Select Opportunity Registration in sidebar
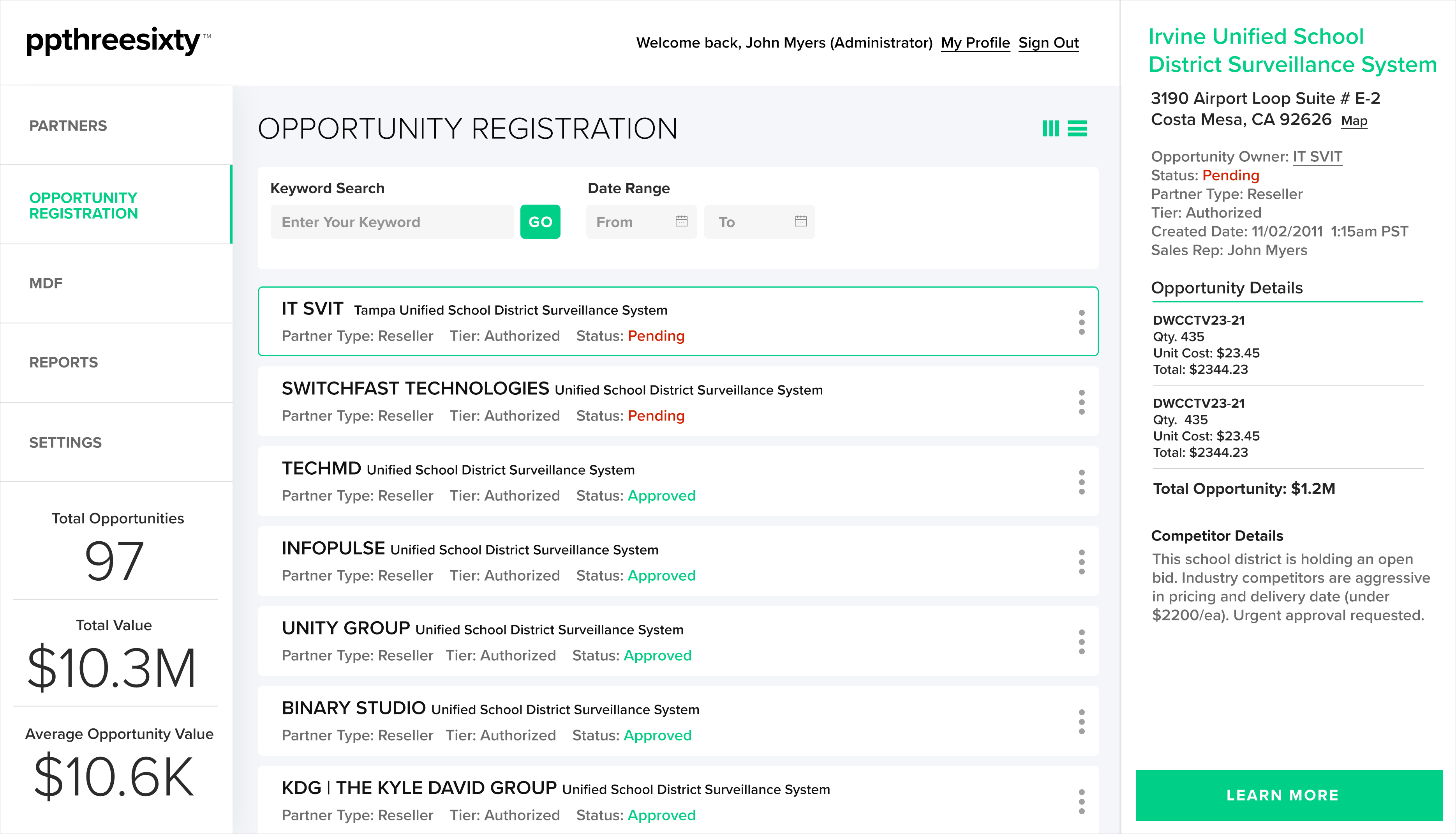Viewport: 1456px width, 834px height. [x=116, y=205]
